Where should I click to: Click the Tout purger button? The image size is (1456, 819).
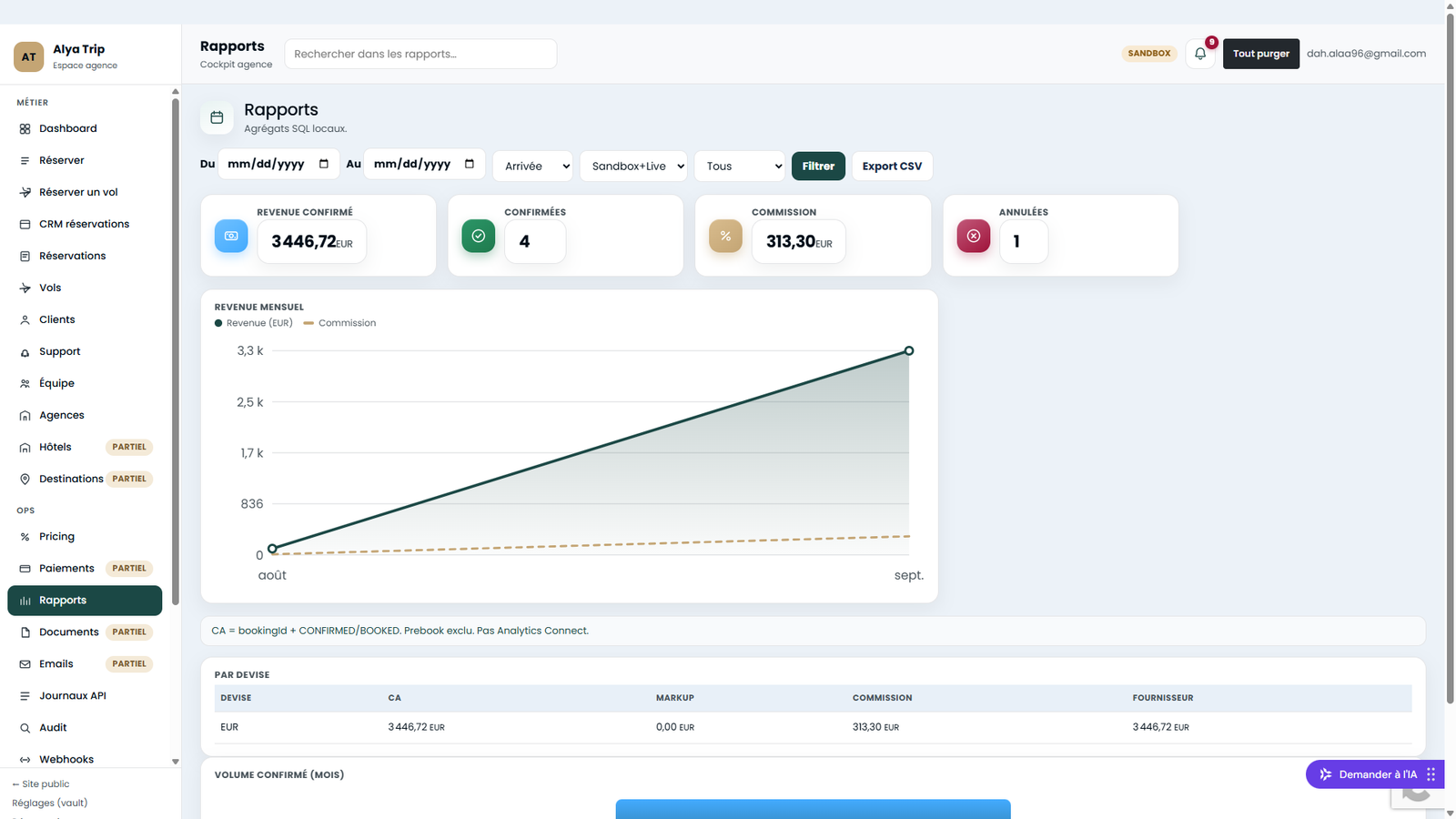pos(1261,54)
